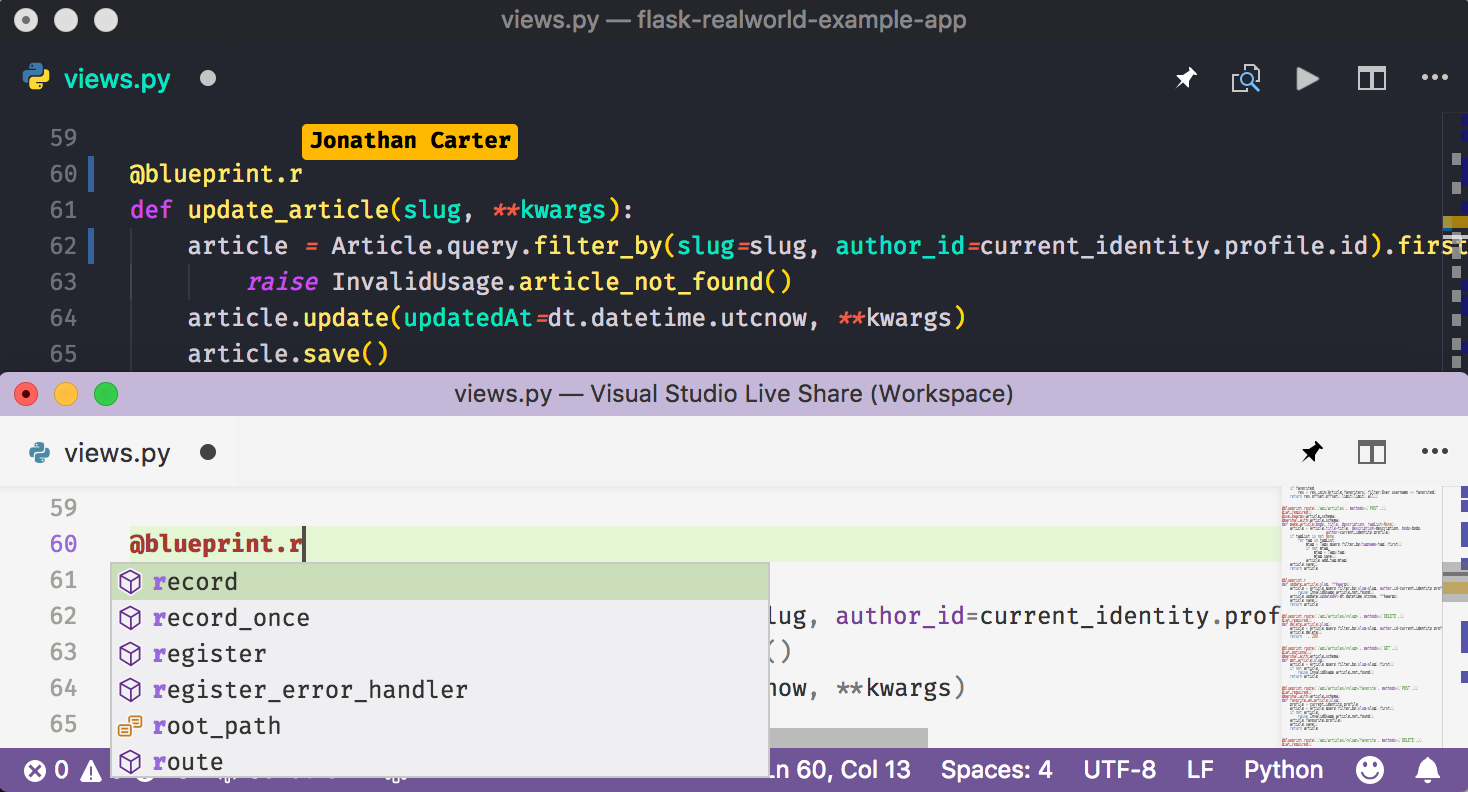Open the More Actions ellipsis menu
The image size is (1468, 792).
coord(1435,78)
